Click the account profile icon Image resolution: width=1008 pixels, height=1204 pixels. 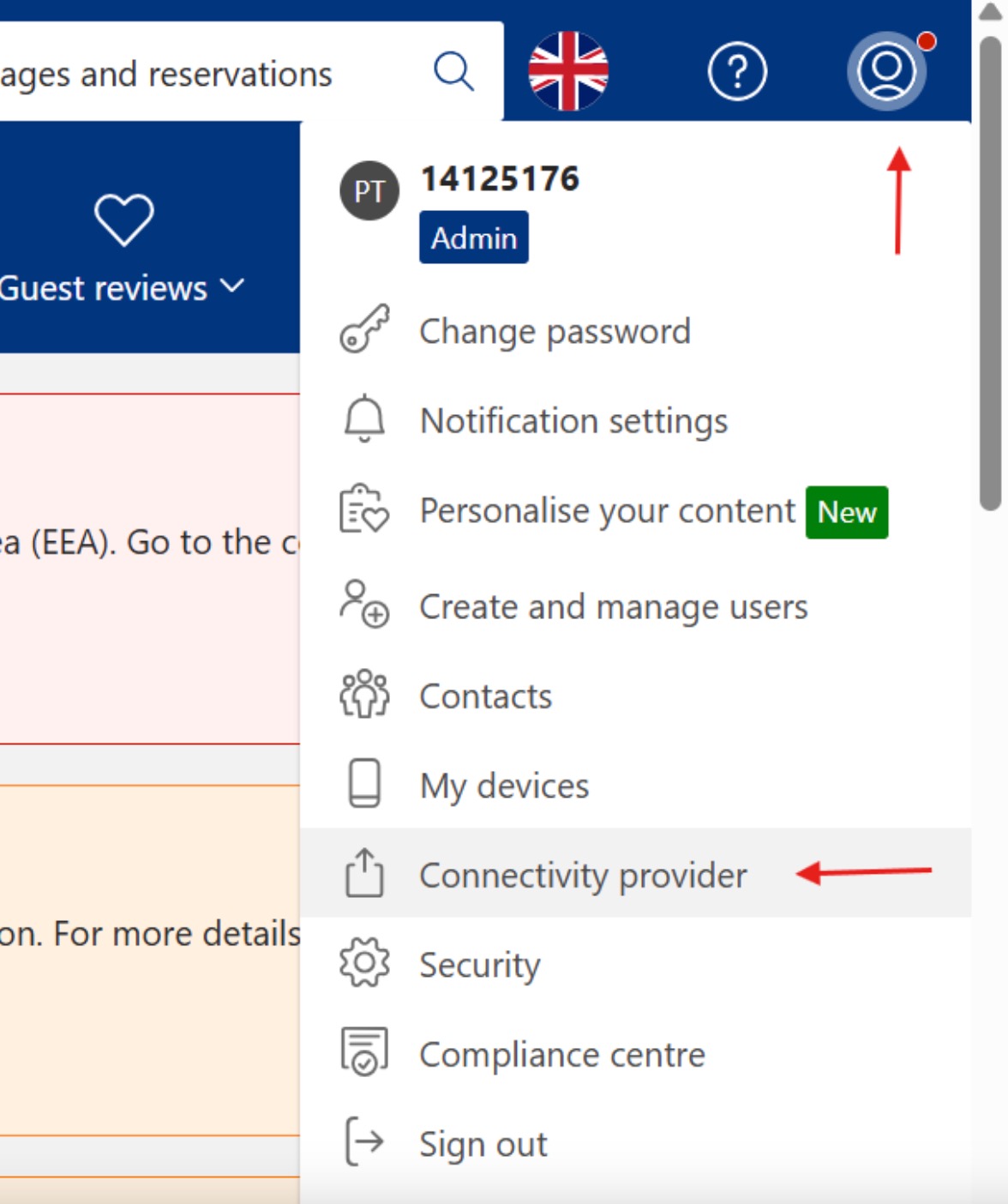tap(887, 71)
